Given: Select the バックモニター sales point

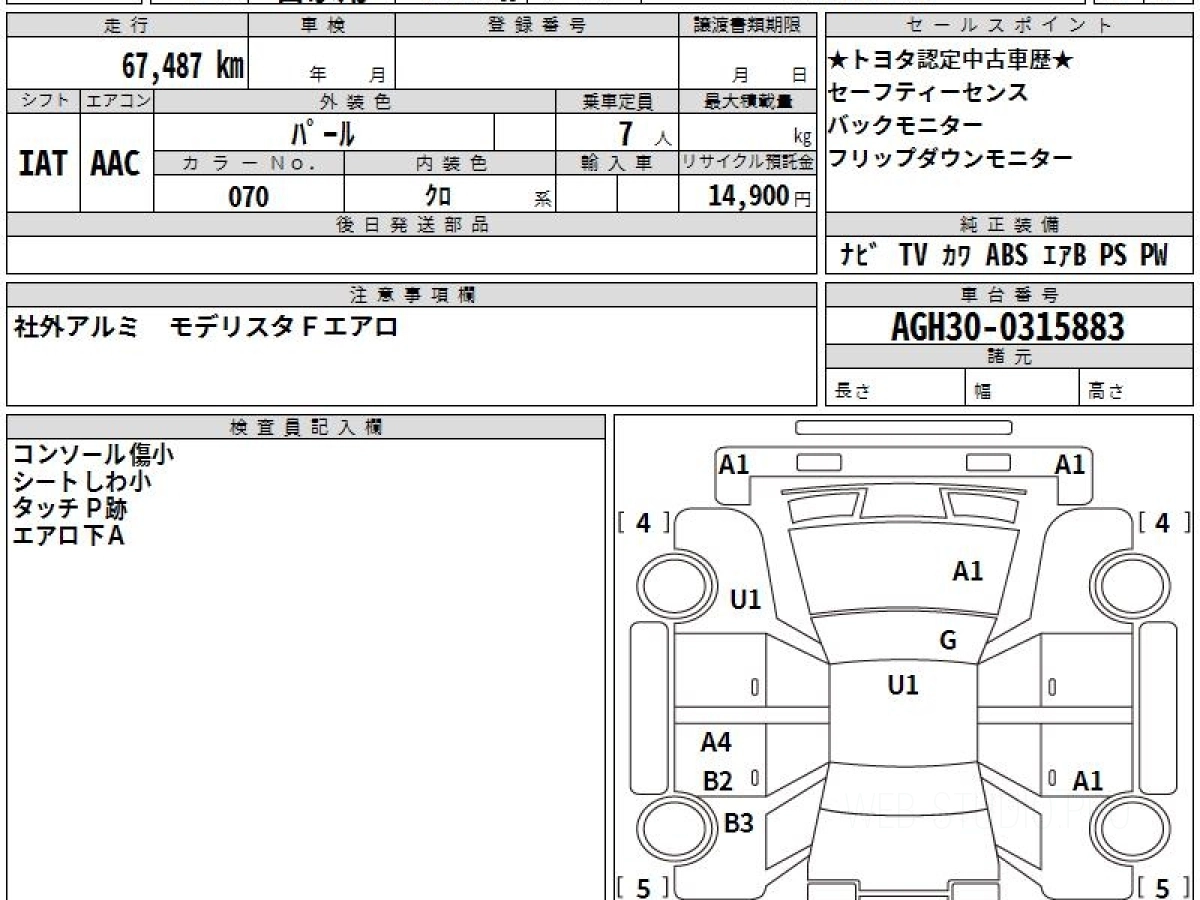Looking at the screenshot, I should click(906, 126).
